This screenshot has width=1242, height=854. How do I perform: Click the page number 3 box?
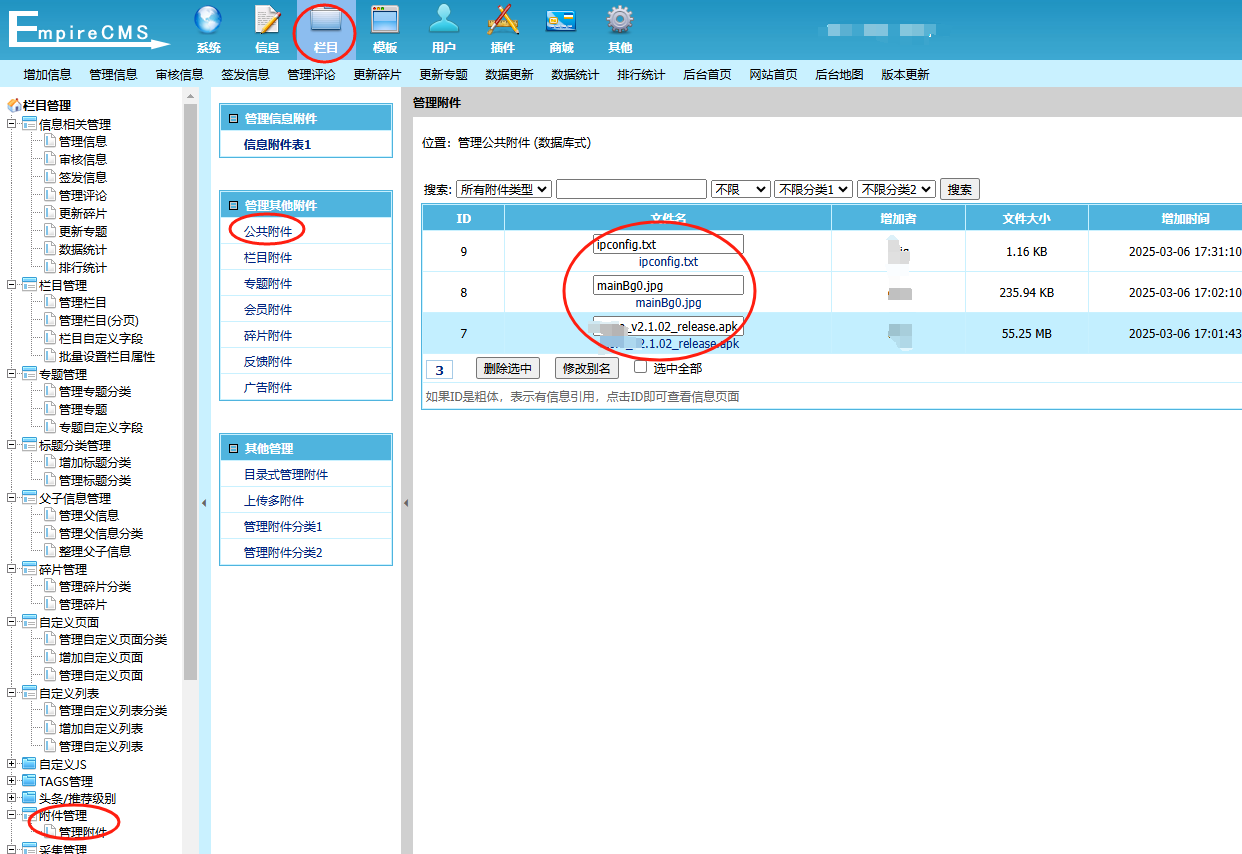pyautogui.click(x=439, y=370)
